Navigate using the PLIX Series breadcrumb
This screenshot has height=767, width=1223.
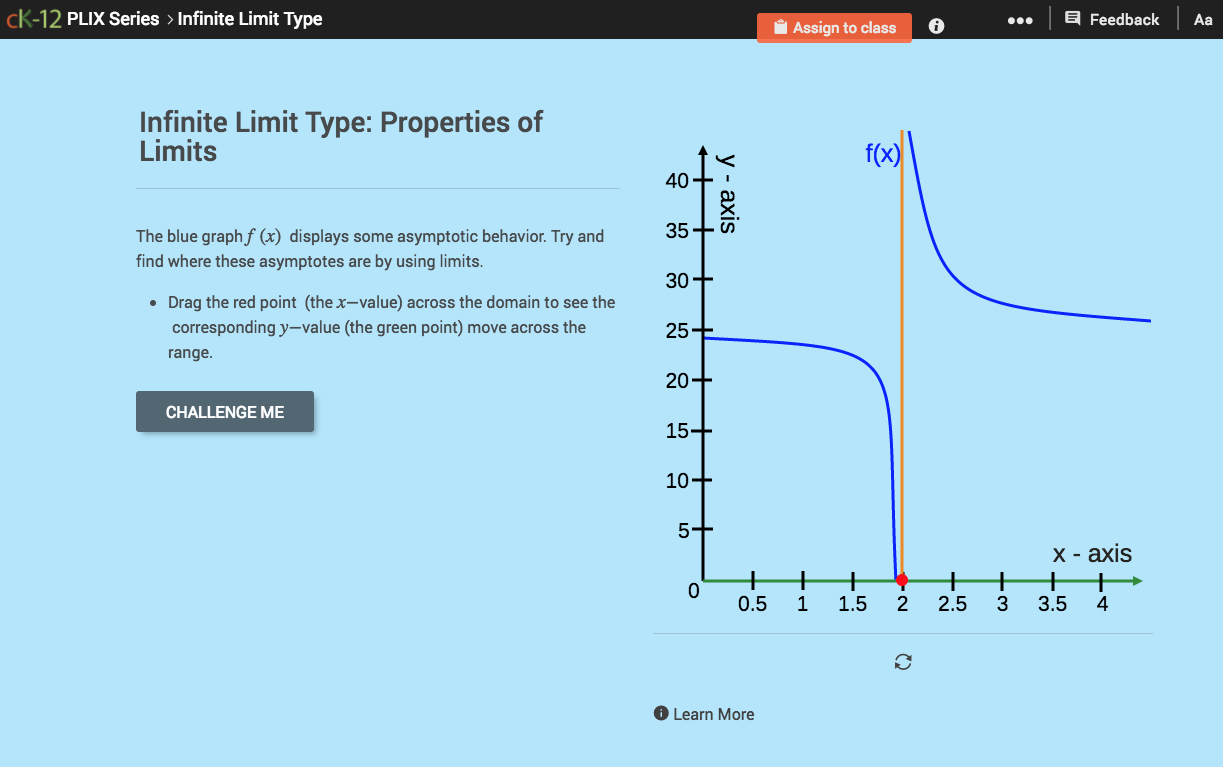113,18
